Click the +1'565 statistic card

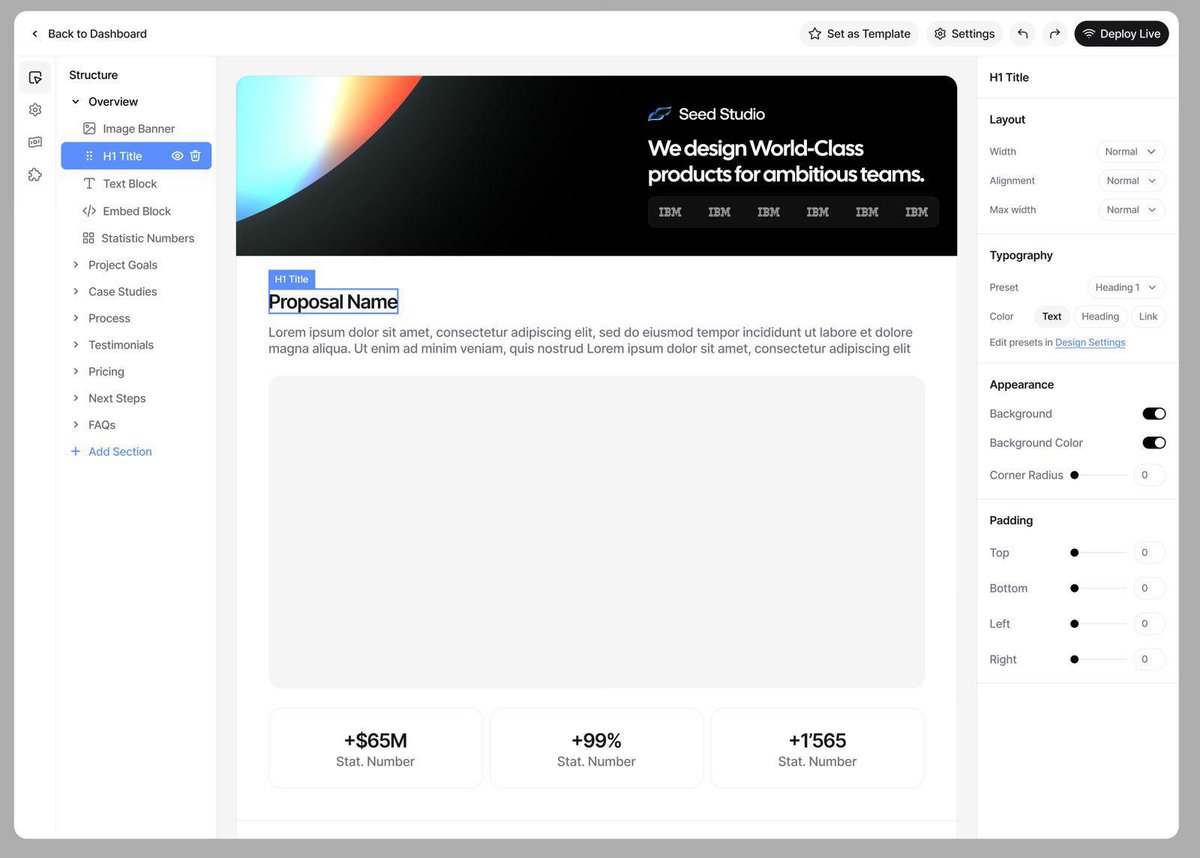point(817,749)
